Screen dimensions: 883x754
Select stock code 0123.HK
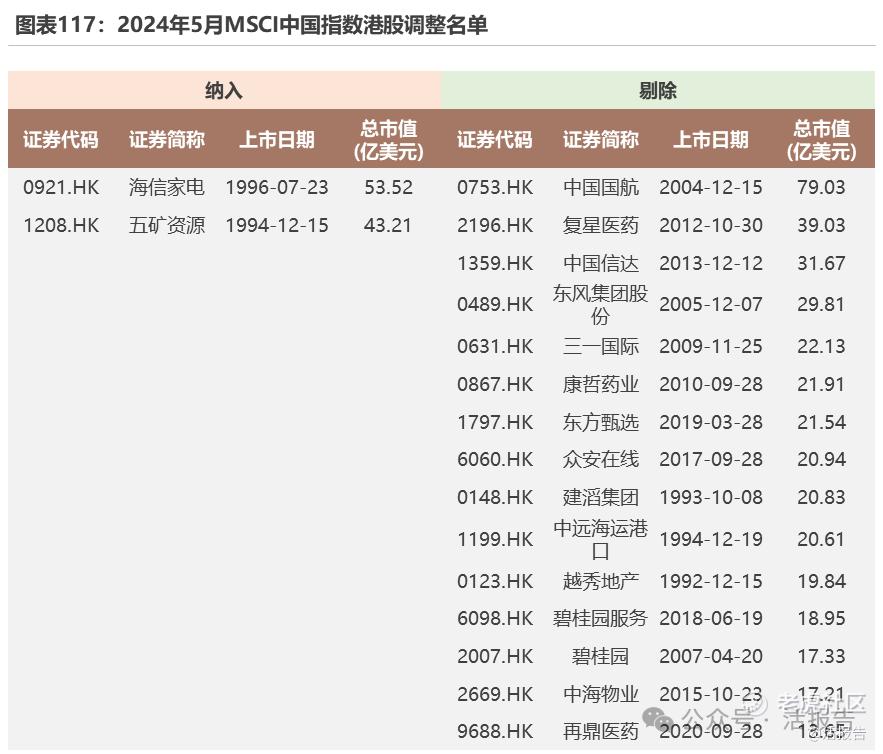coord(495,581)
